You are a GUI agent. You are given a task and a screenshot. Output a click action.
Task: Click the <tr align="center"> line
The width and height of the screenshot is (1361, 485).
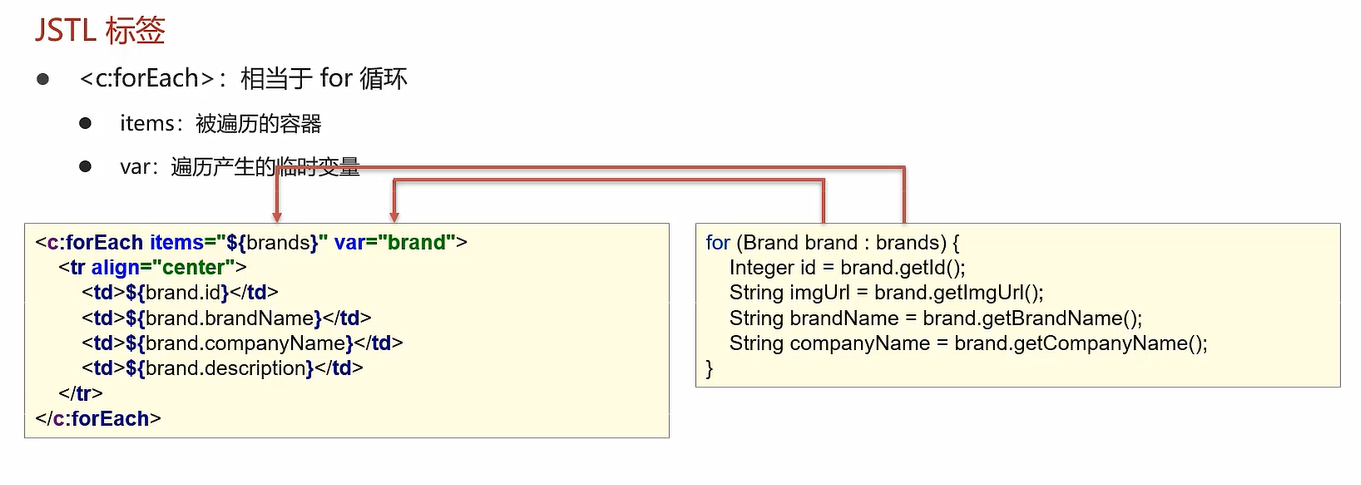152,267
